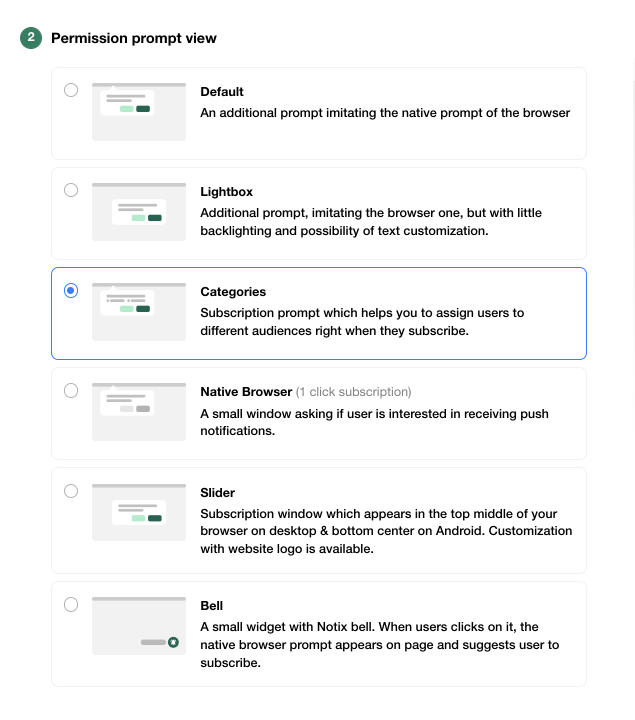This screenshot has width=635, height=720.
Task: Enable the Bell radio button
Action: click(71, 604)
